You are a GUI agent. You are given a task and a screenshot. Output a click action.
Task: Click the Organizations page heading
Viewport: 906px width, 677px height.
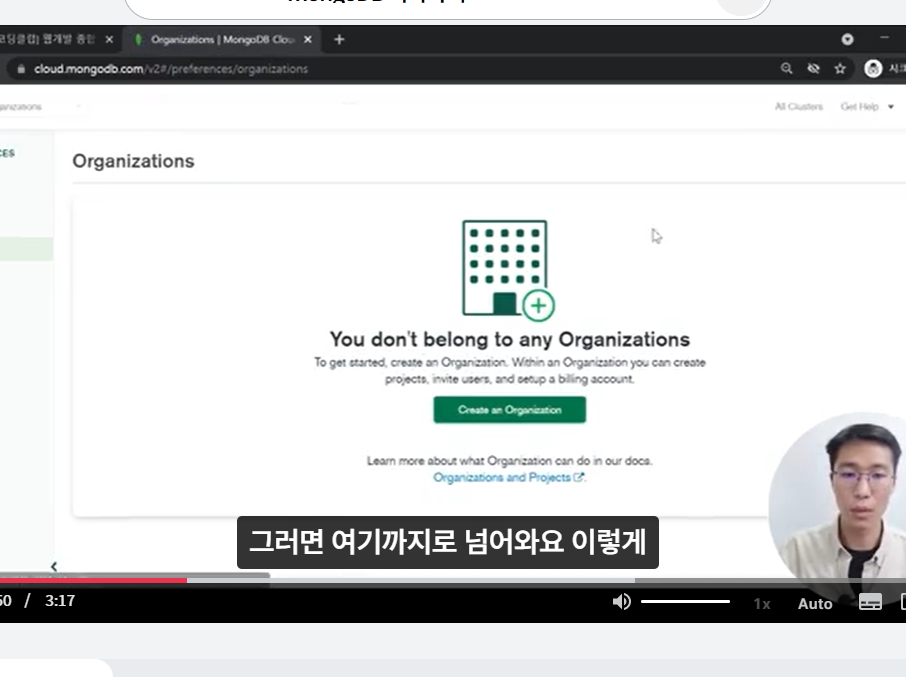[133, 161]
